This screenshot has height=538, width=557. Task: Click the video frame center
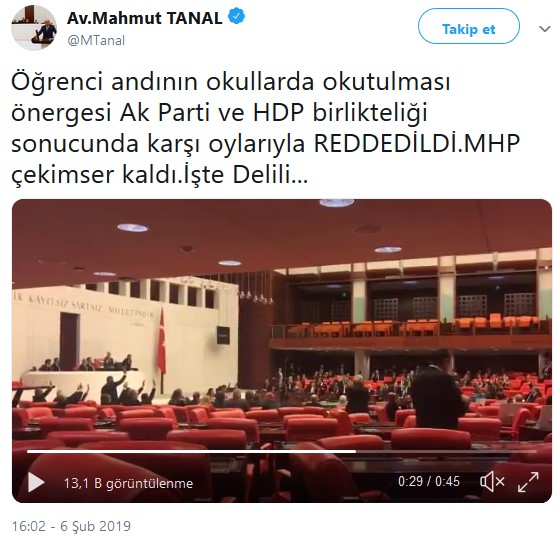click(282, 350)
